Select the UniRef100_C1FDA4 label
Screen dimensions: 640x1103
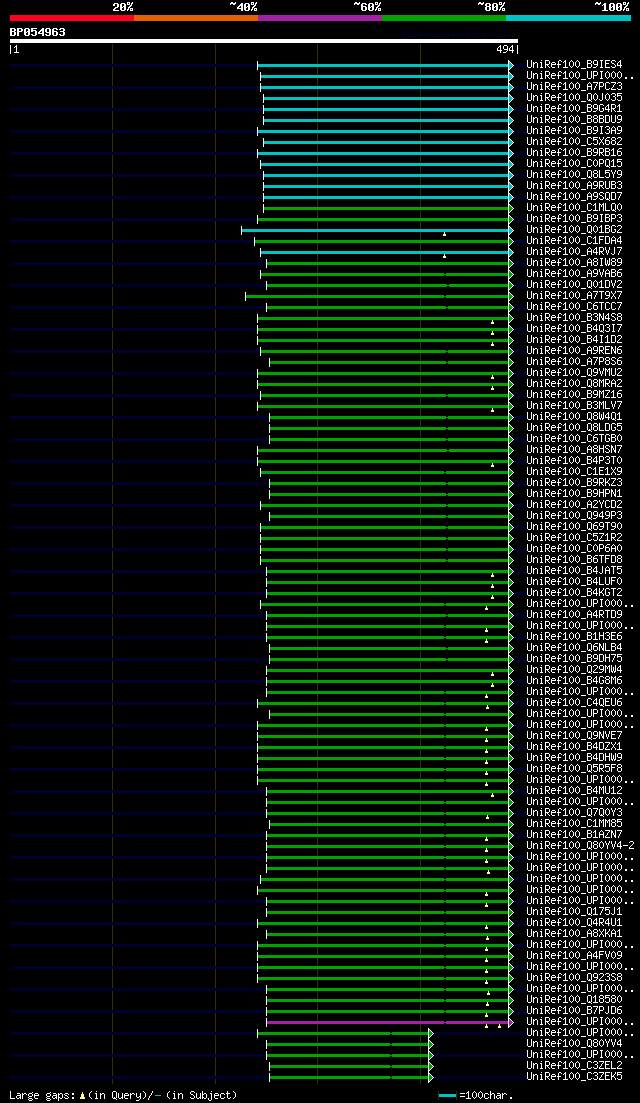coord(574,241)
